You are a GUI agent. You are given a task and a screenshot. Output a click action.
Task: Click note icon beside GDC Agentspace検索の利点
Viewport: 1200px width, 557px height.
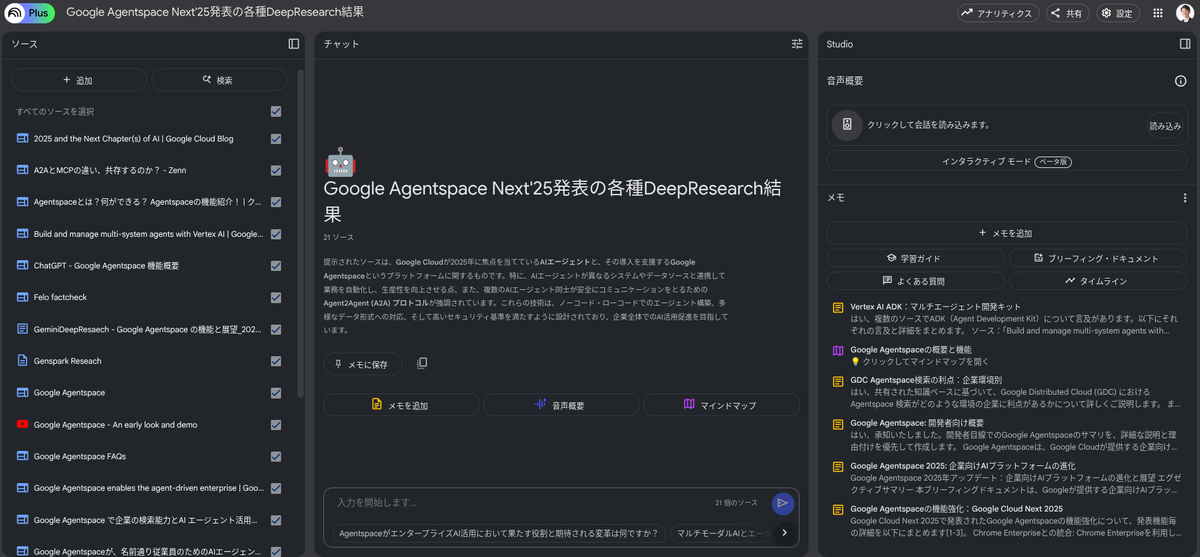pyautogui.click(x=838, y=381)
